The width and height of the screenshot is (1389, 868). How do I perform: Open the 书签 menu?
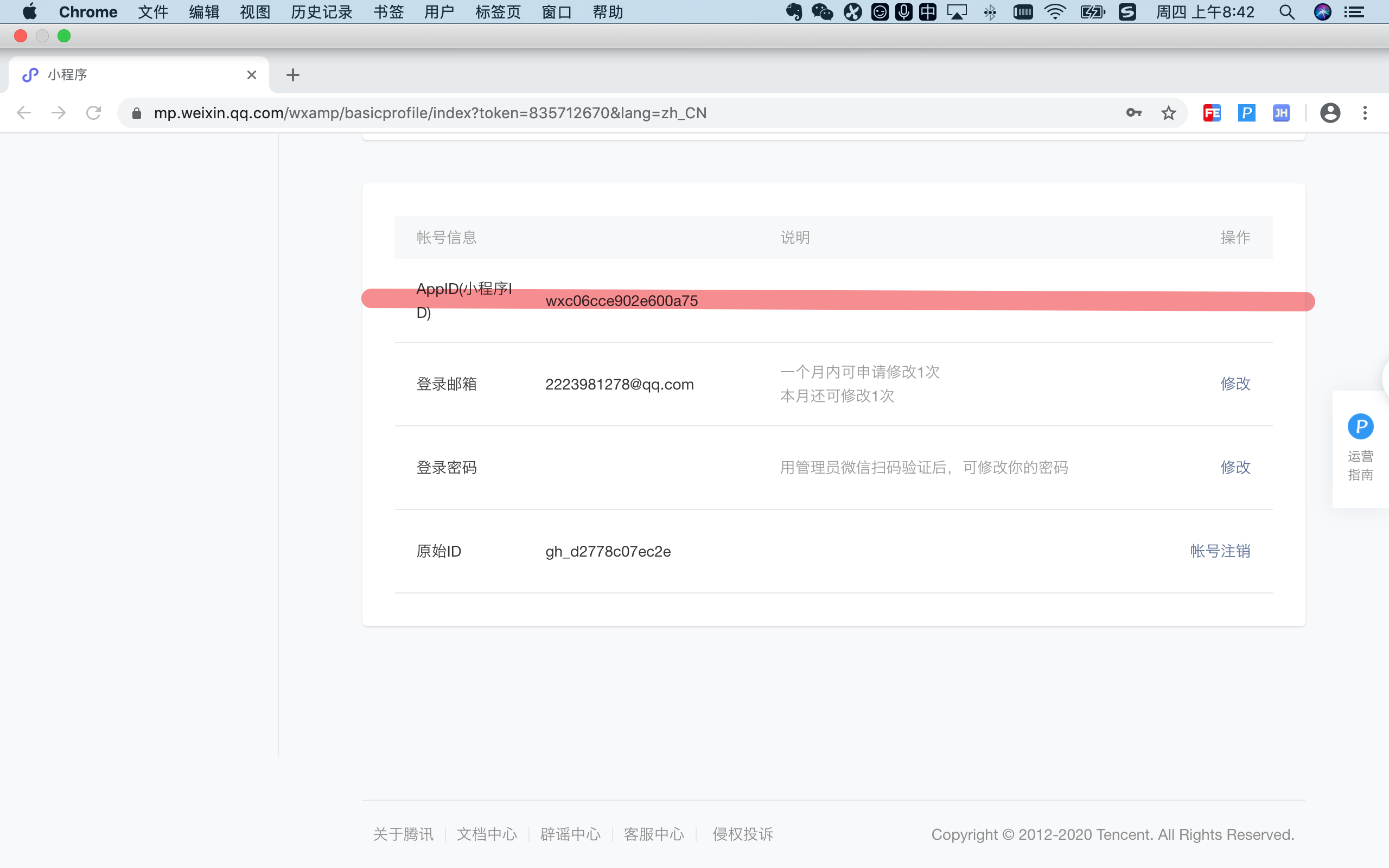[388, 12]
